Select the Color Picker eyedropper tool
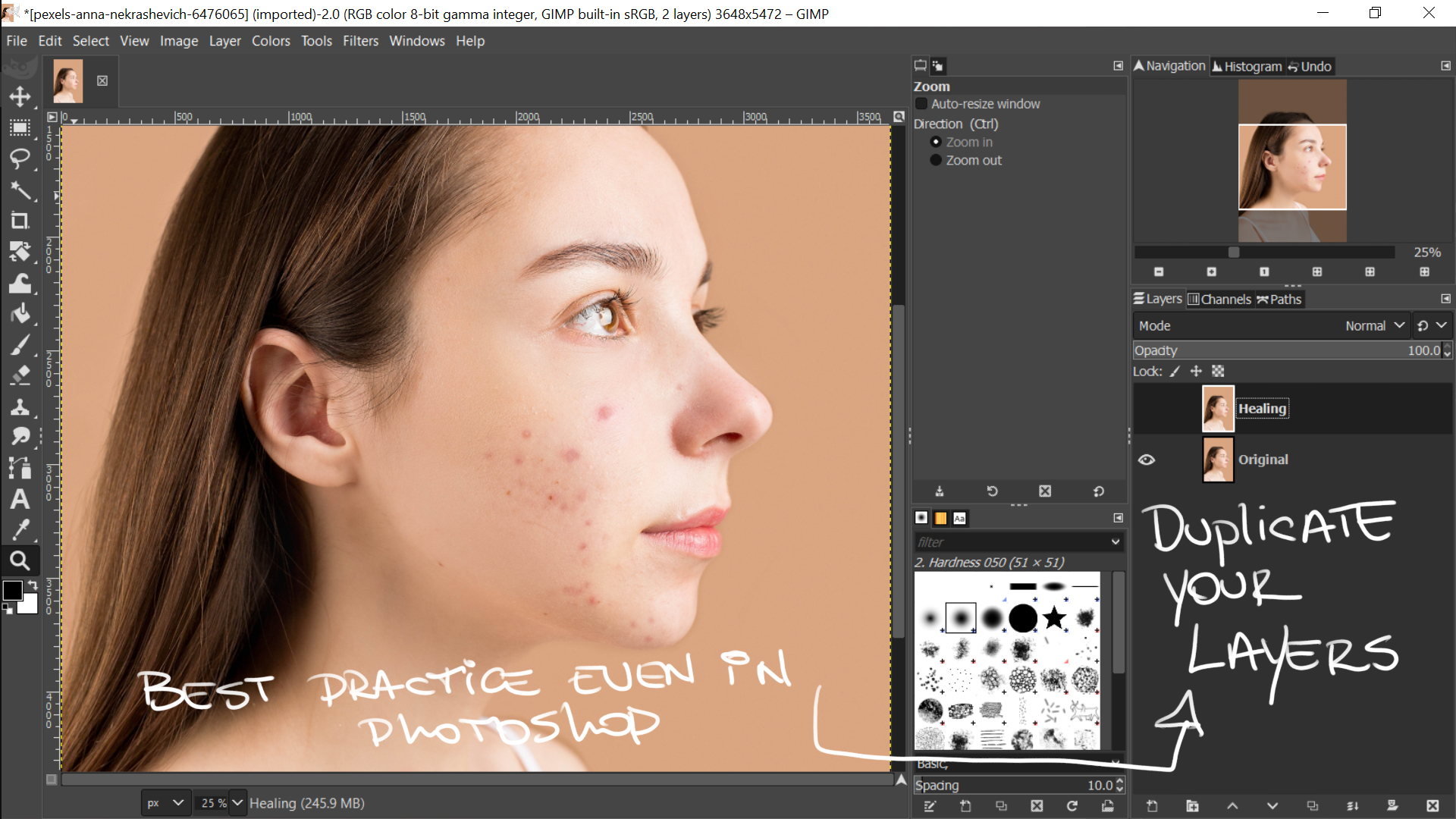The width and height of the screenshot is (1456, 819). point(20,529)
